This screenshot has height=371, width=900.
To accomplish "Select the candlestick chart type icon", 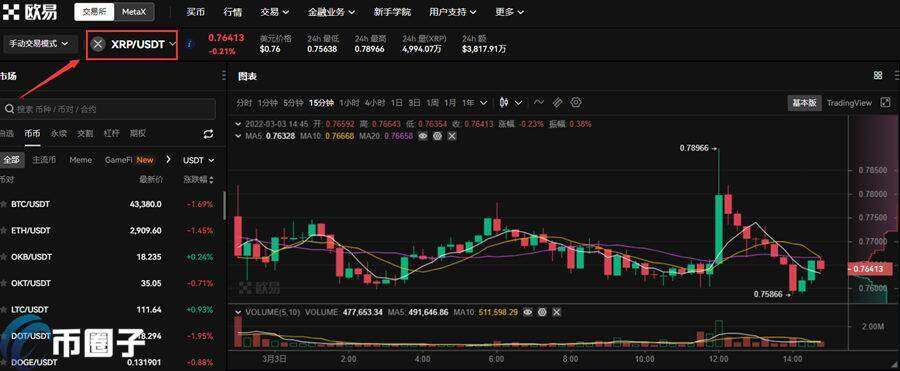I will pyautogui.click(x=505, y=103).
